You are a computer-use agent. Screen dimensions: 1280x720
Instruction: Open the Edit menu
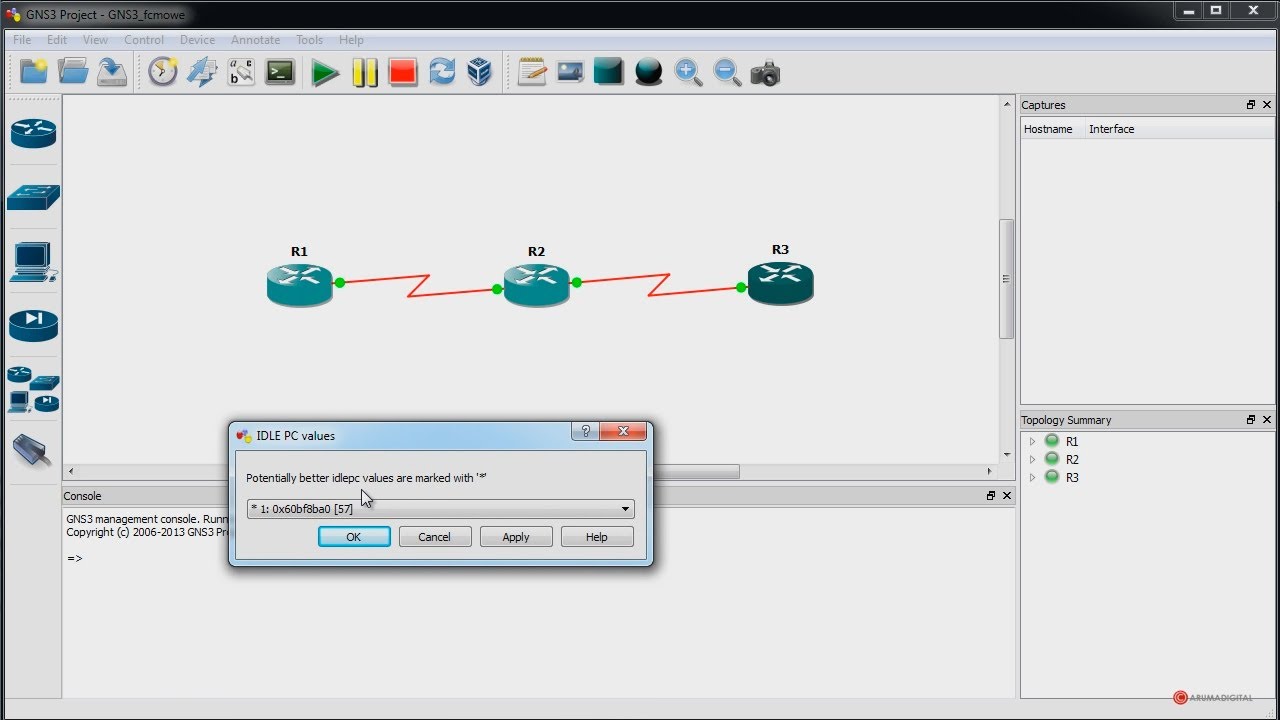click(x=57, y=40)
